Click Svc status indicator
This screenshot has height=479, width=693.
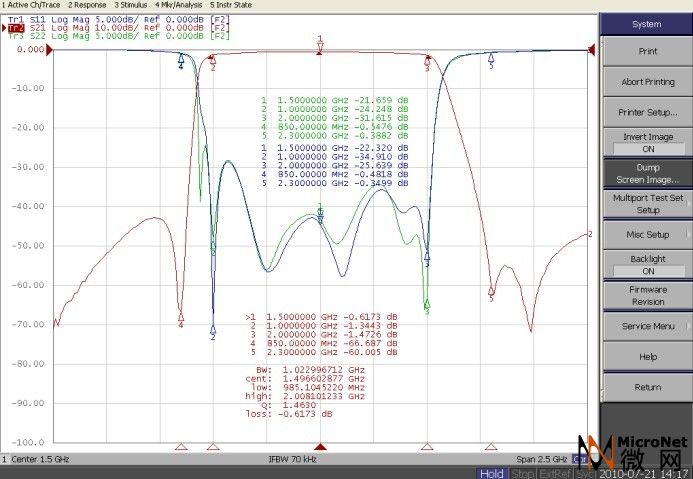(x=586, y=474)
